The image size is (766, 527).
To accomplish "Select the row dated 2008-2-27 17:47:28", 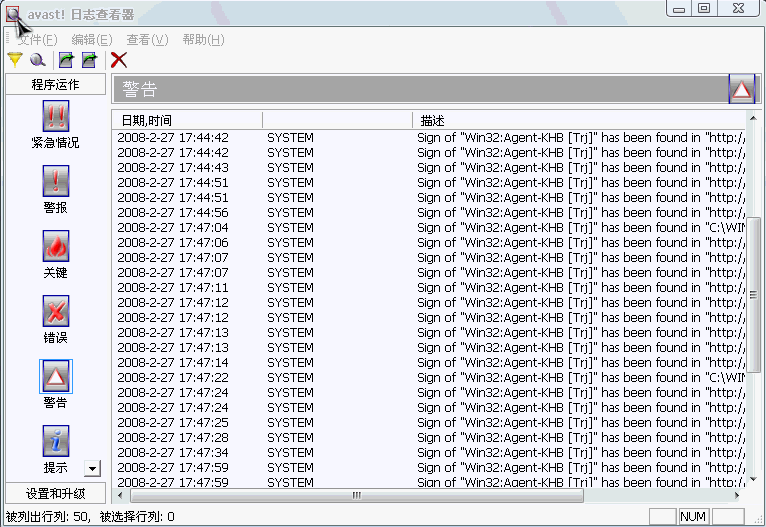I will coord(429,438).
